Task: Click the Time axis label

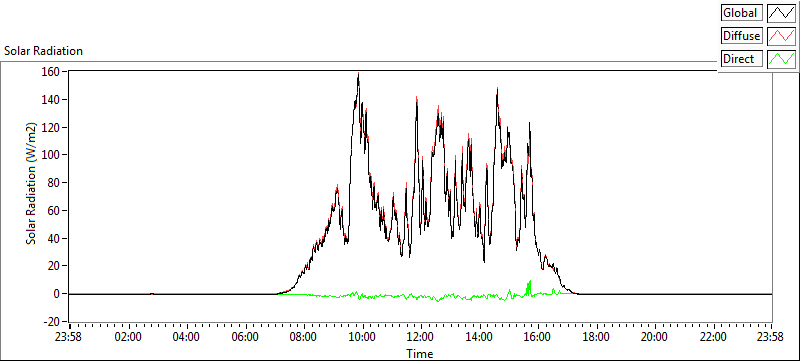Action: click(420, 353)
